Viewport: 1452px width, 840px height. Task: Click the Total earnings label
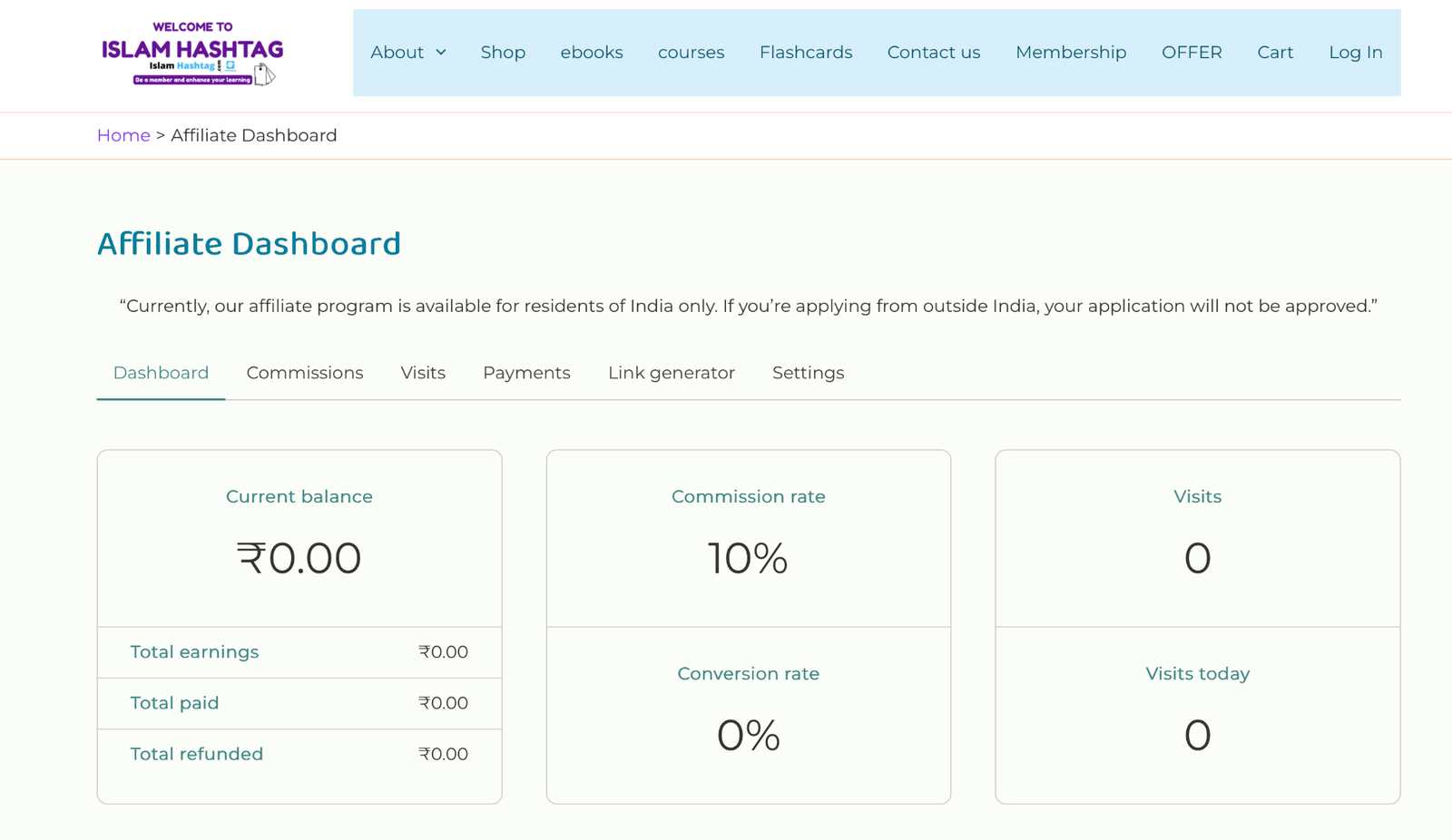(194, 652)
